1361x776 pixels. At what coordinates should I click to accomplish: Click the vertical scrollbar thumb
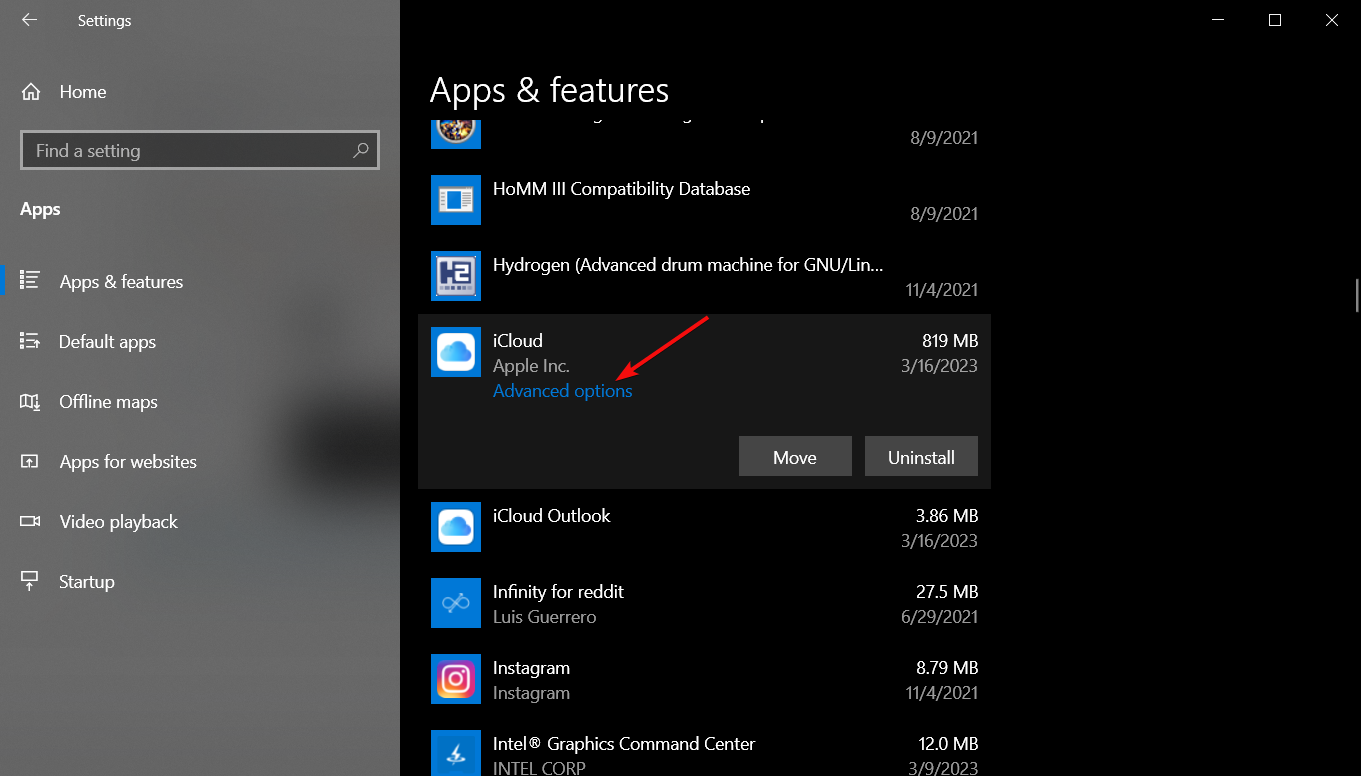coord(1356,296)
